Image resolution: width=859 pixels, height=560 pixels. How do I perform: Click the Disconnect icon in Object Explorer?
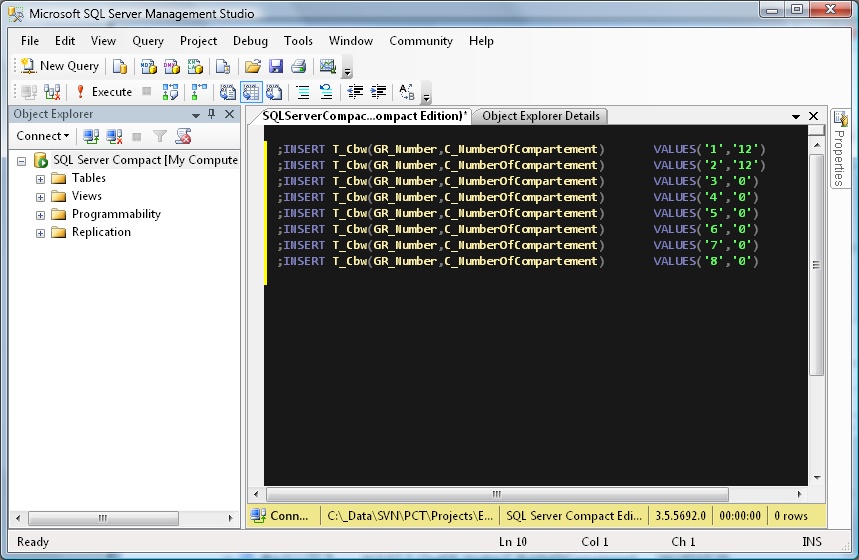click(x=114, y=136)
